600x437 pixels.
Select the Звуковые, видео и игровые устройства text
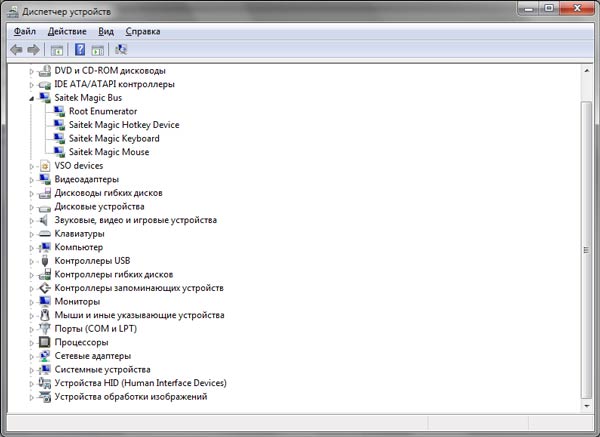click(136, 220)
